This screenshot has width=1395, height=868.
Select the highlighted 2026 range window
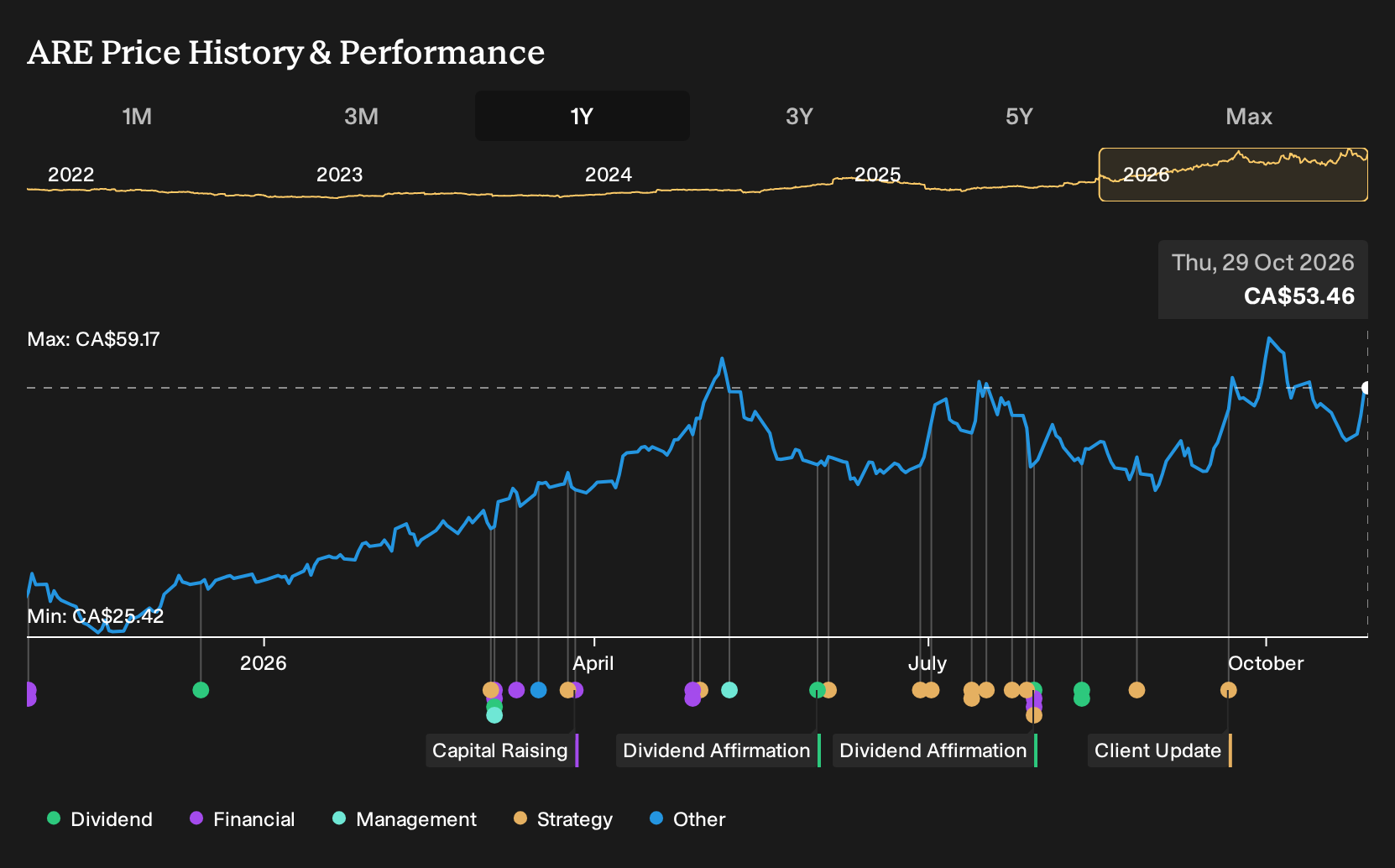tap(1233, 175)
